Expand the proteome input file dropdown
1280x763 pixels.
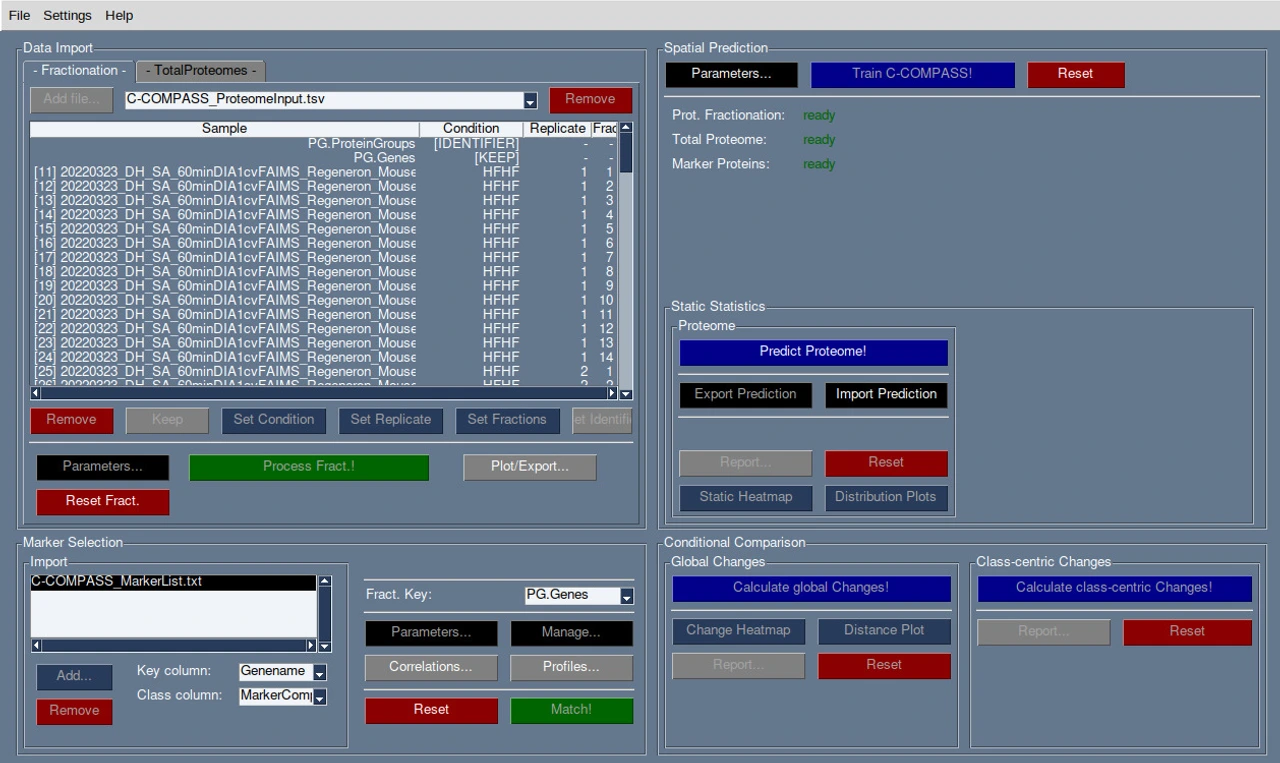point(529,100)
